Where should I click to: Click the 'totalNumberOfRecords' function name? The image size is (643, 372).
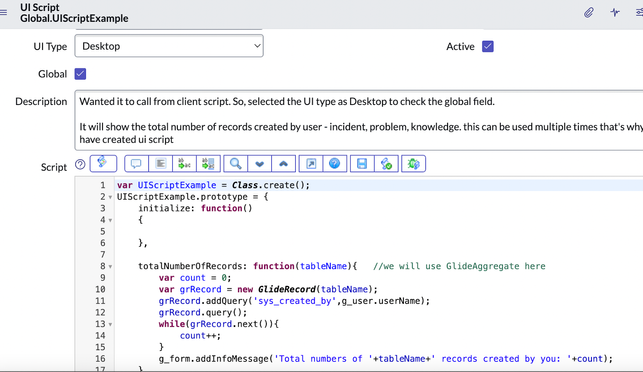pyautogui.click(x=190, y=266)
